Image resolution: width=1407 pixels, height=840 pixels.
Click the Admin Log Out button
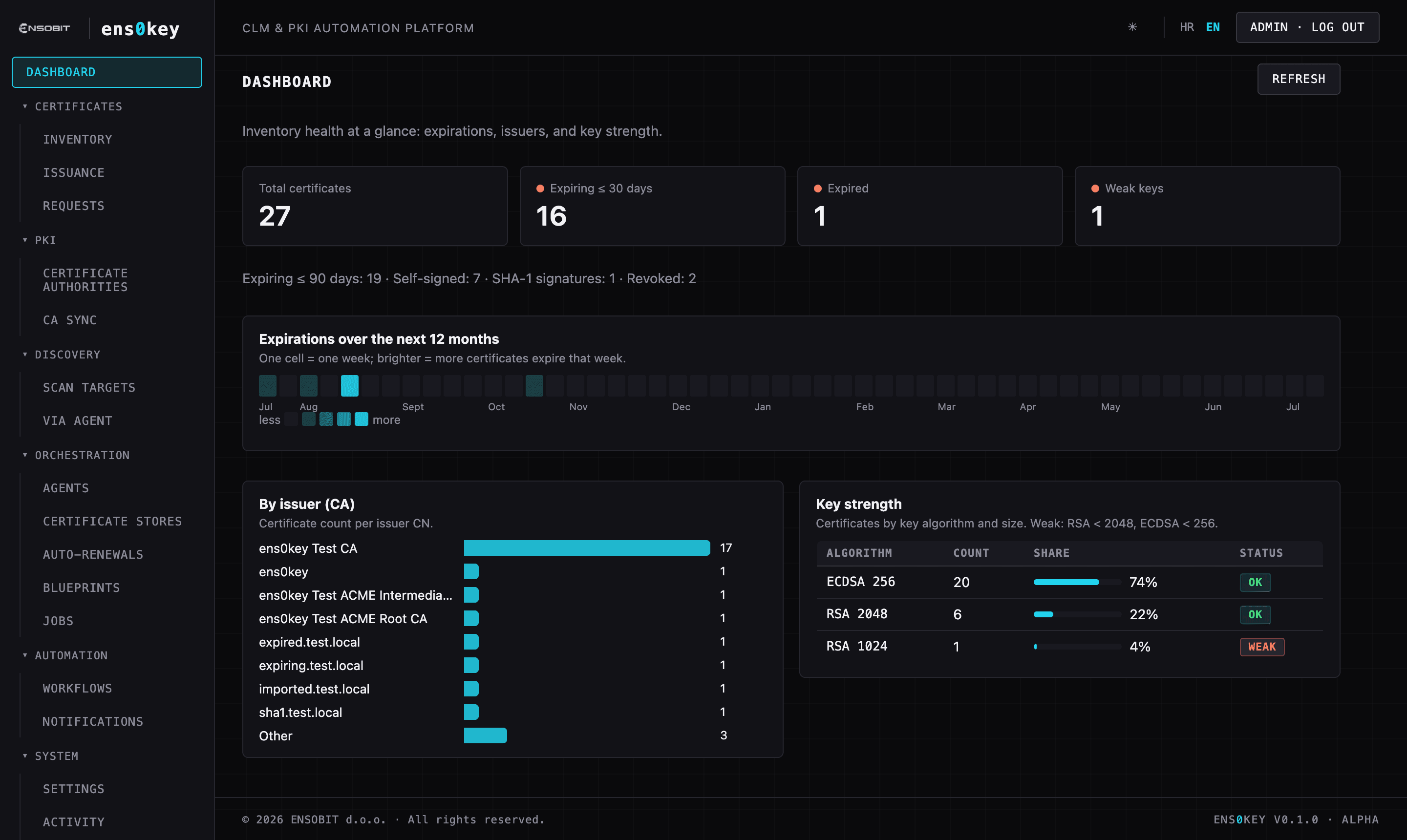pyautogui.click(x=1307, y=27)
